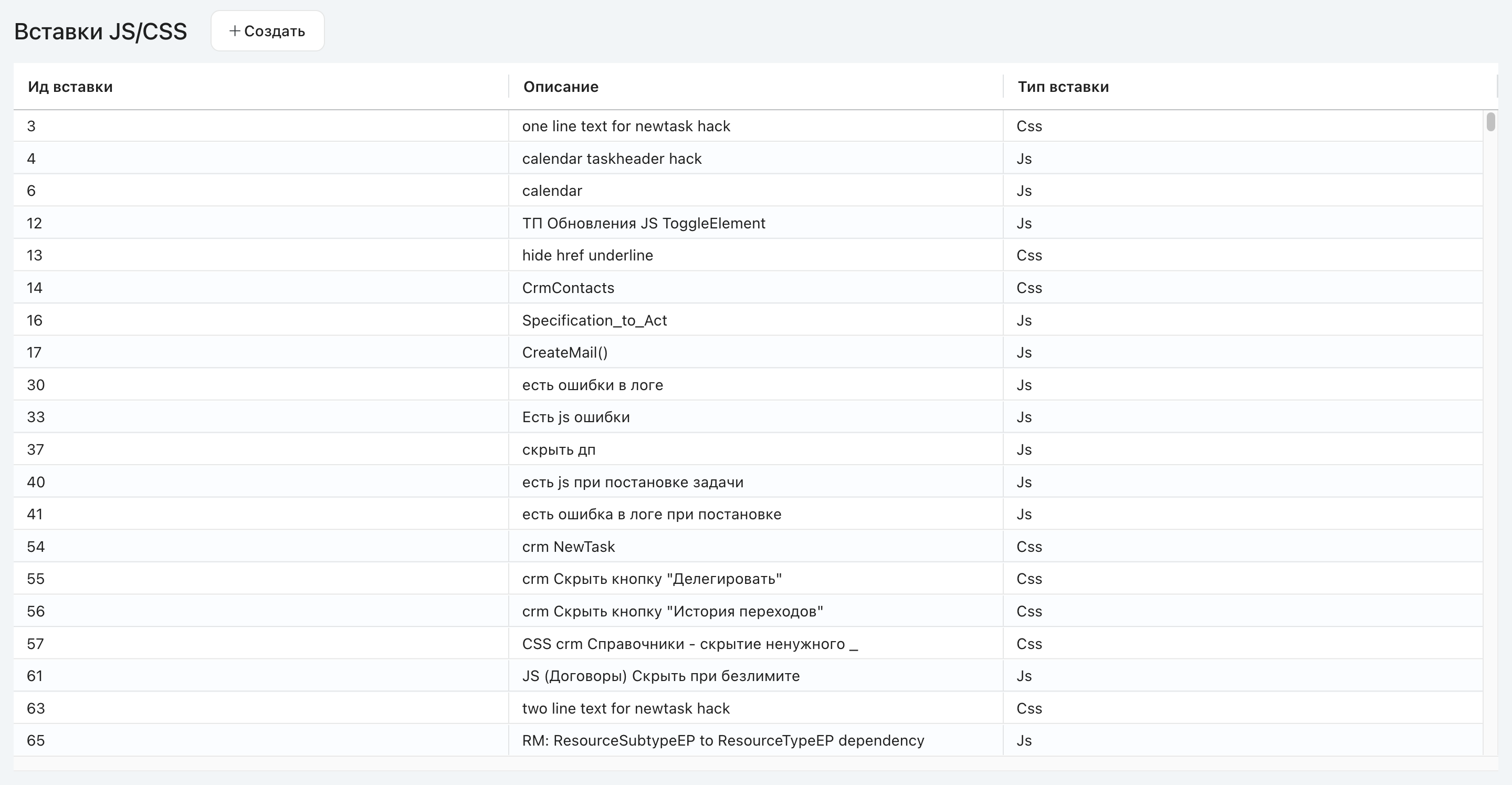Click the Js type for 'calendar taskheader hack'
This screenshot has height=785, width=1512.
pos(1024,159)
